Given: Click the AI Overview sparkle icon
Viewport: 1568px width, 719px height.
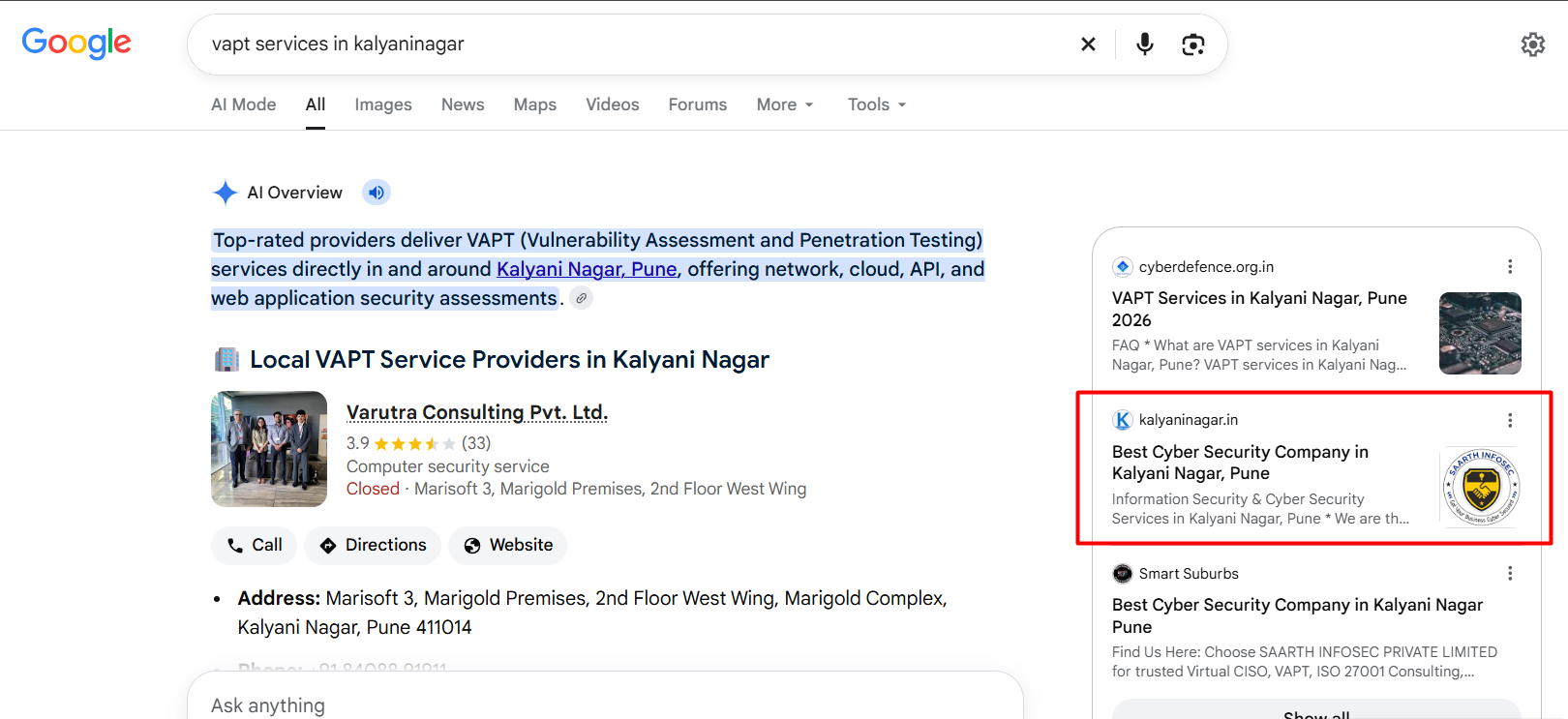Looking at the screenshot, I should pyautogui.click(x=226, y=193).
